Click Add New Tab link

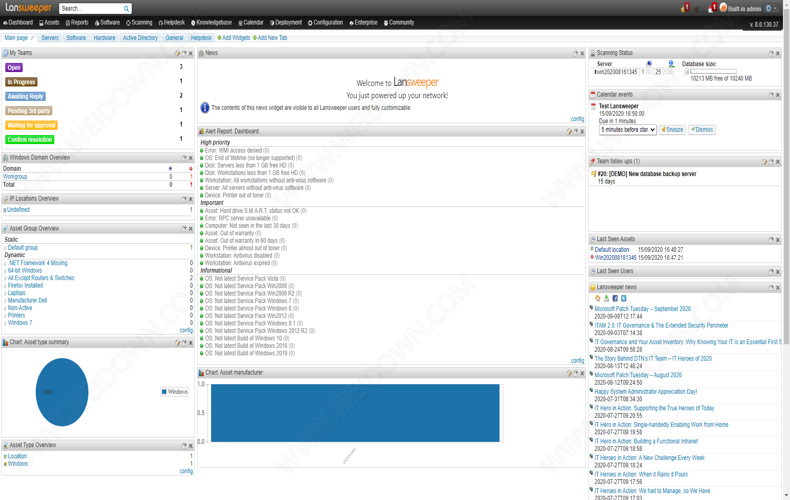[x=270, y=38]
